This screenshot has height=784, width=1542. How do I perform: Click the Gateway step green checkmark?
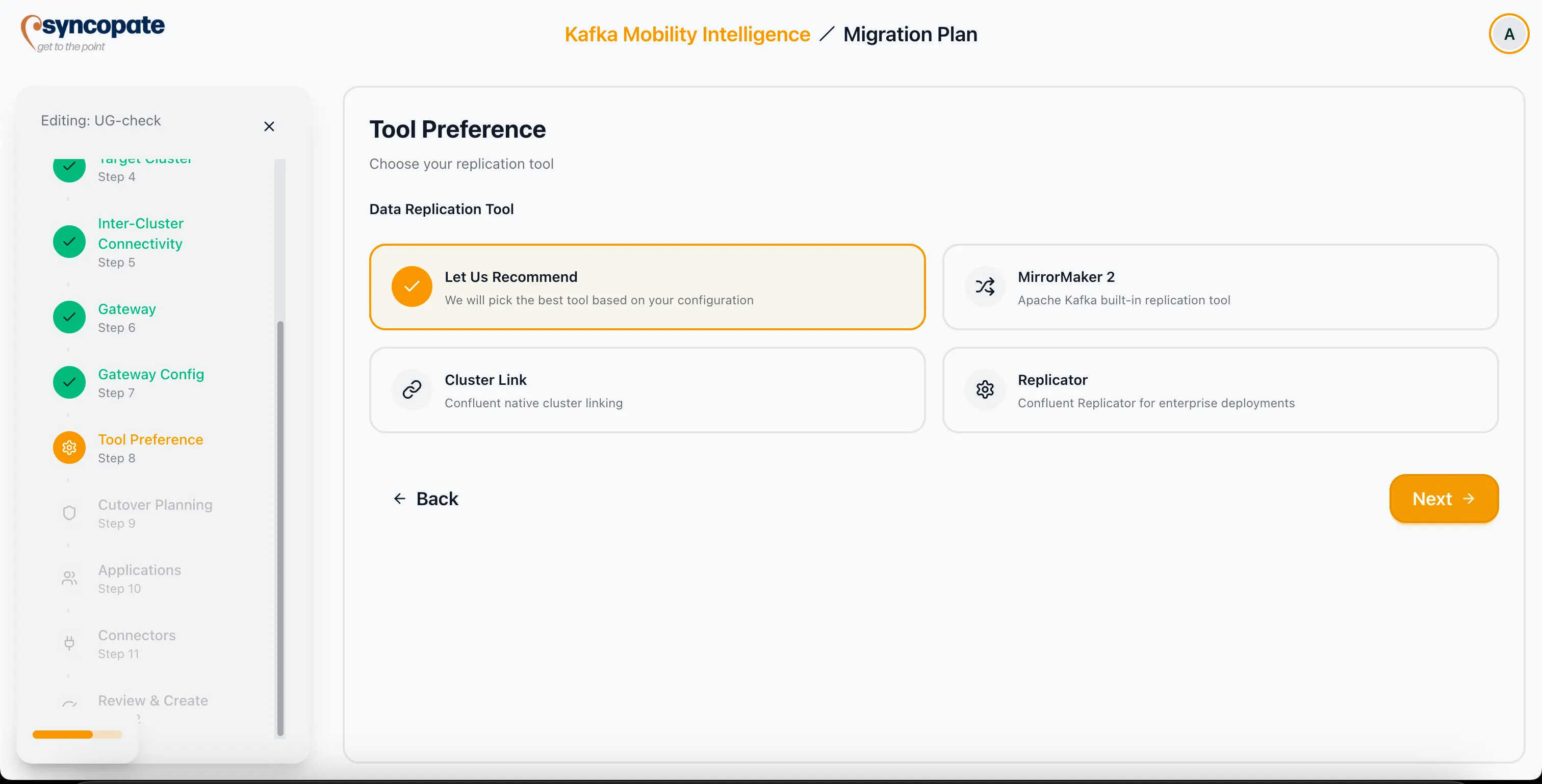[69, 317]
